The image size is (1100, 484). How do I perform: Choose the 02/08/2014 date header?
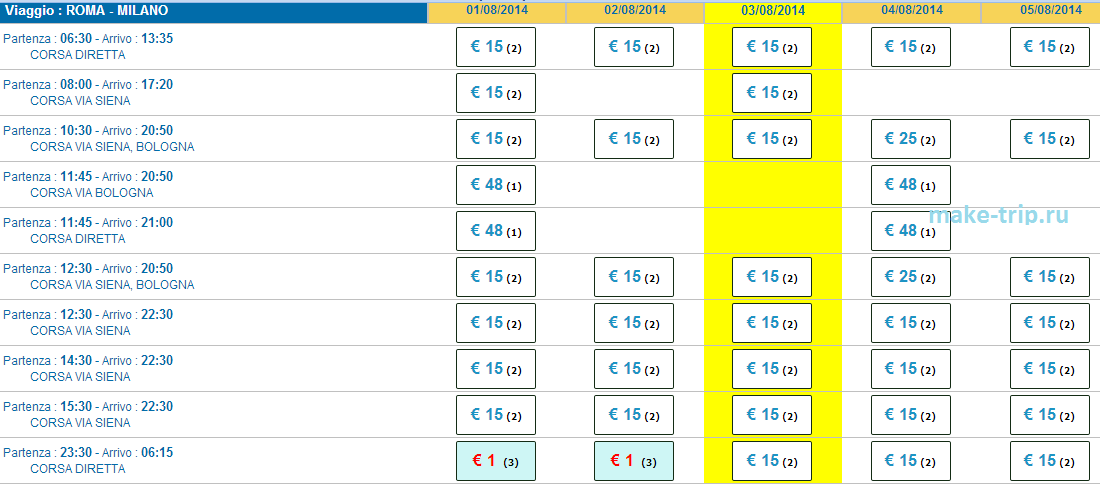point(634,11)
